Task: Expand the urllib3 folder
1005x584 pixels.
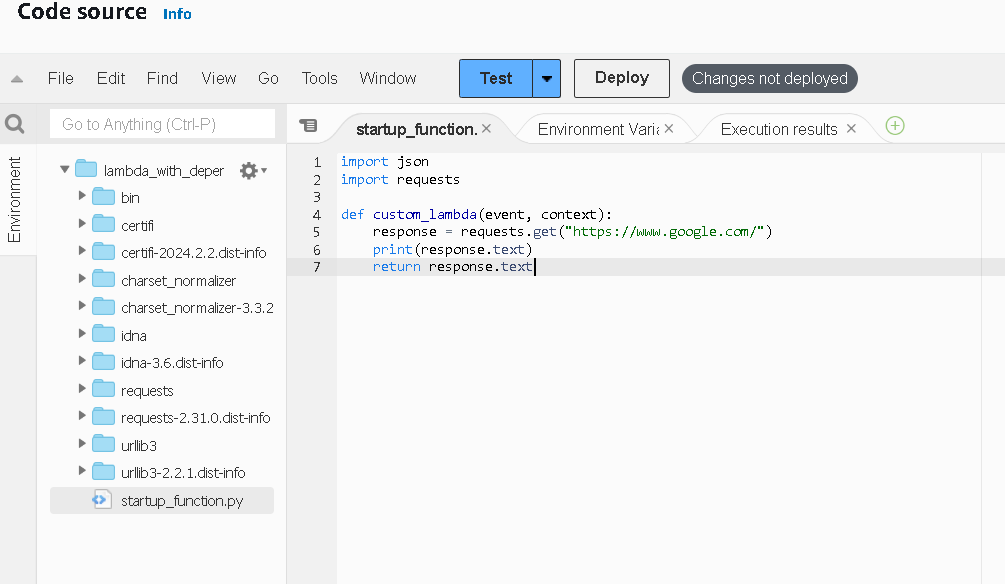Action: click(82, 445)
